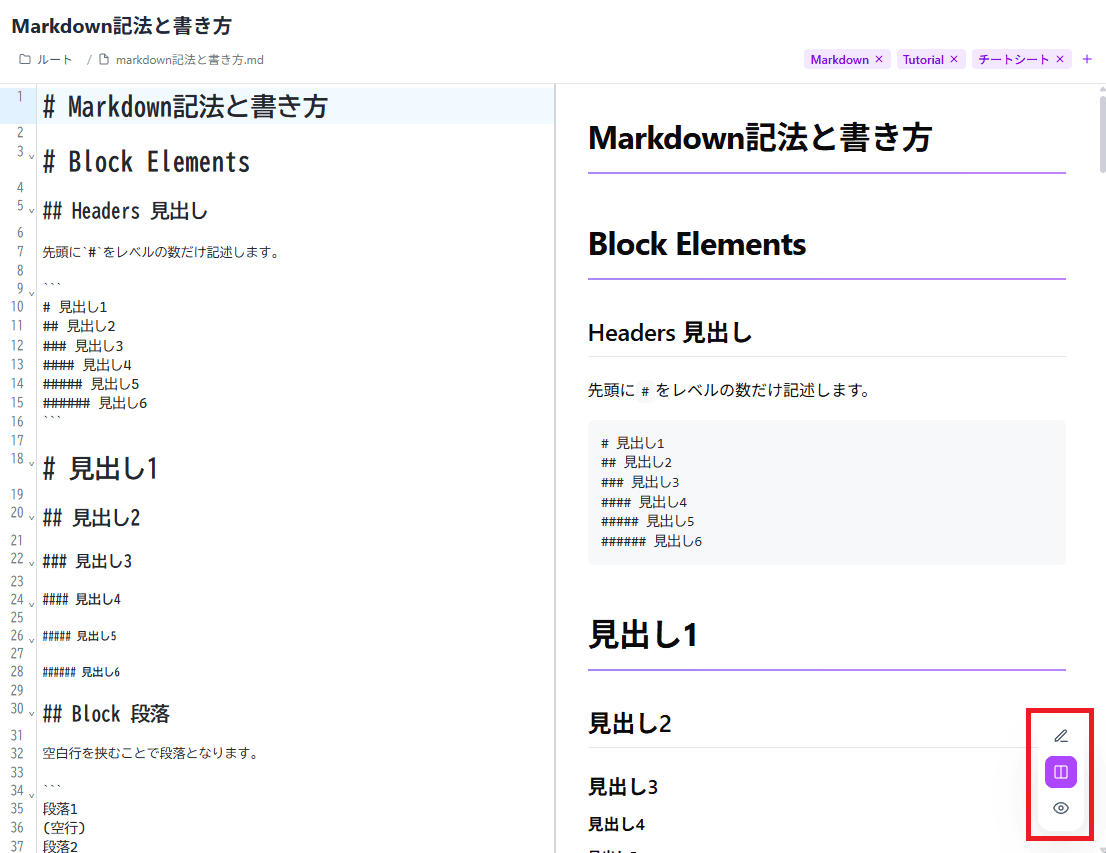Switch to preview-only mode with the eye icon

click(1060, 807)
